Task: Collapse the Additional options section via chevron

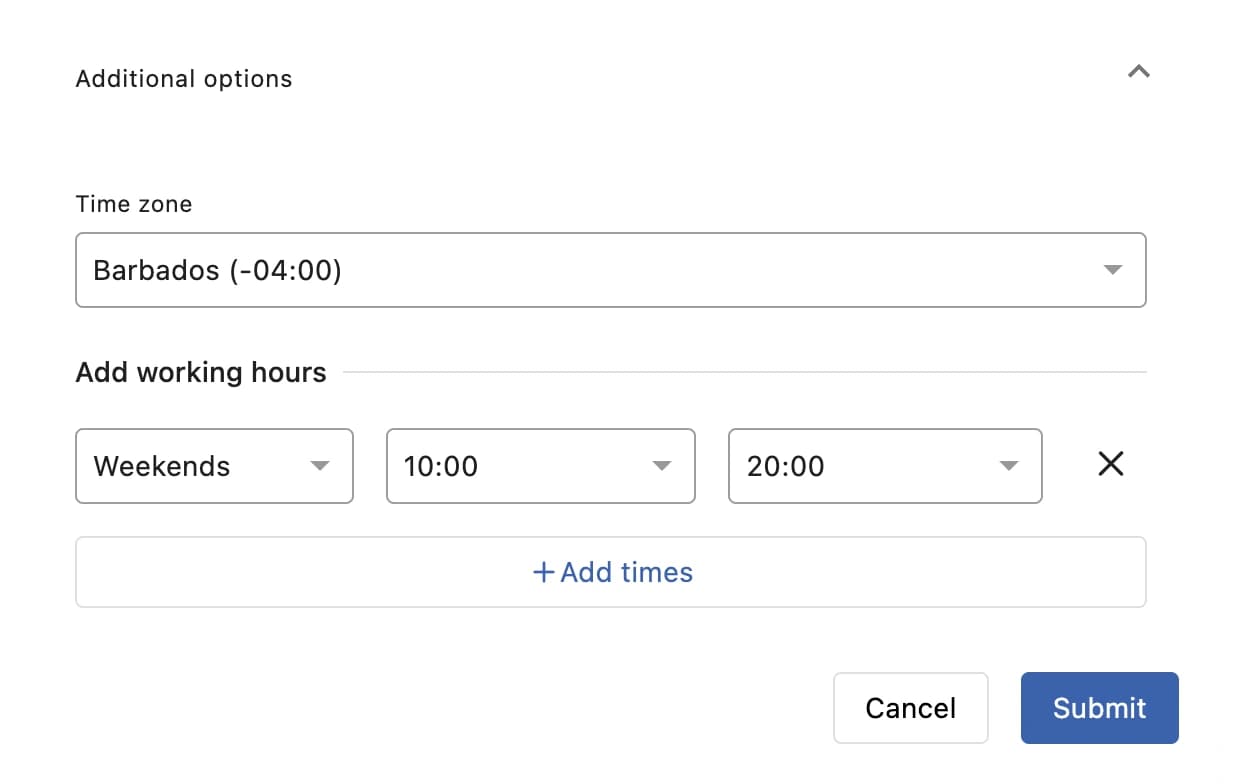Action: click(1138, 71)
